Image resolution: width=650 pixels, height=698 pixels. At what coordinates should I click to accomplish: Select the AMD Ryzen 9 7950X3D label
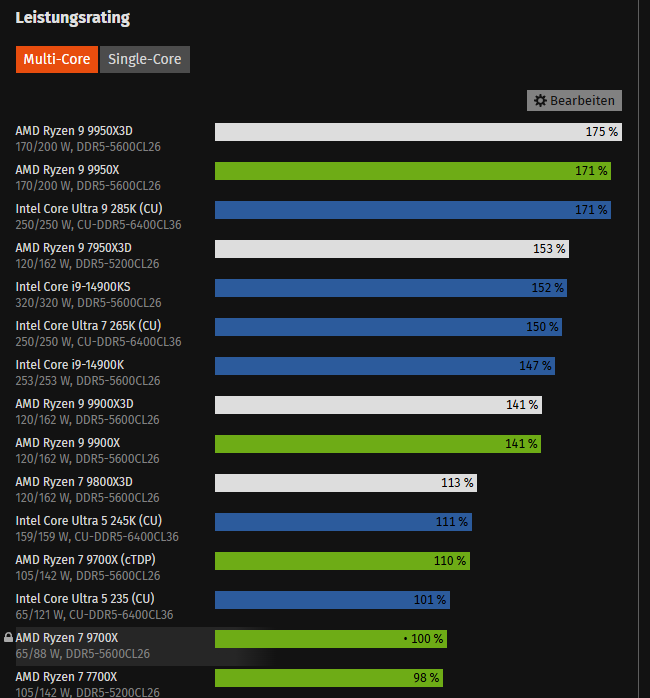(73, 248)
